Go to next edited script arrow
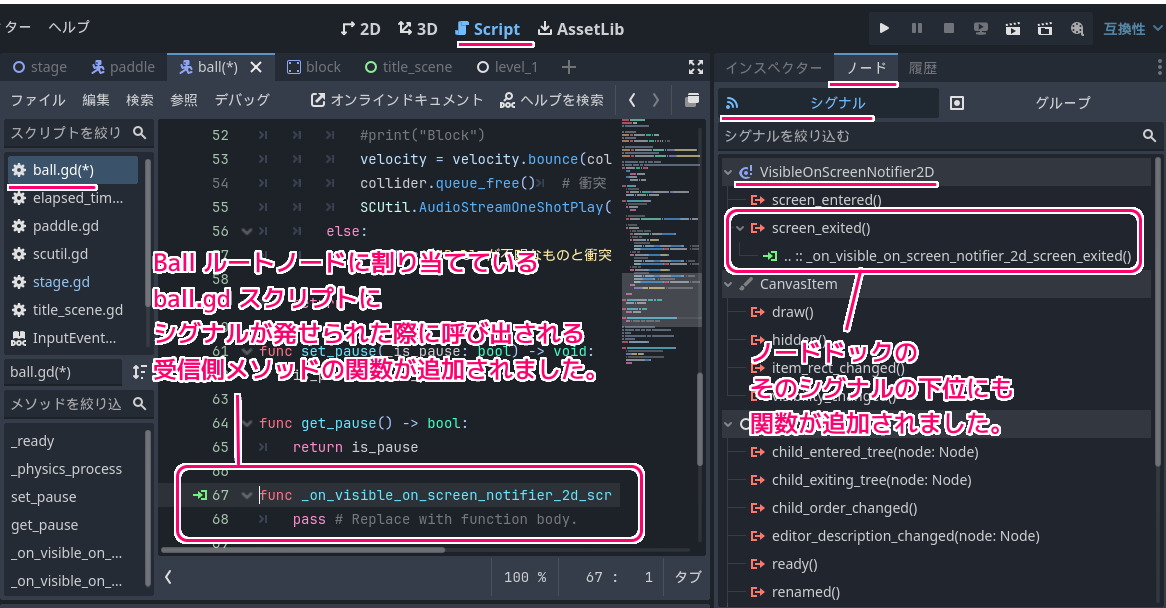Viewport: 1166px width, 608px height. pyautogui.click(x=656, y=100)
